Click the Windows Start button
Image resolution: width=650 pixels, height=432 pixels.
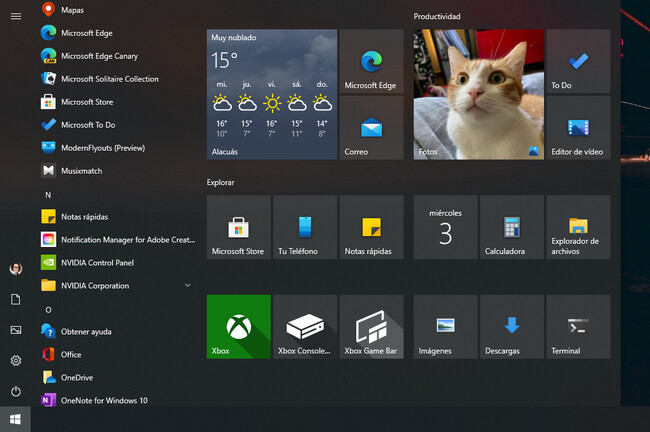point(15,419)
